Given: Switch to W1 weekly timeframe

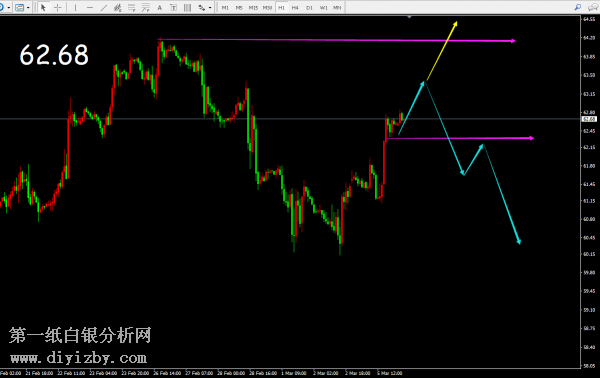Looking at the screenshot, I should (323, 8).
